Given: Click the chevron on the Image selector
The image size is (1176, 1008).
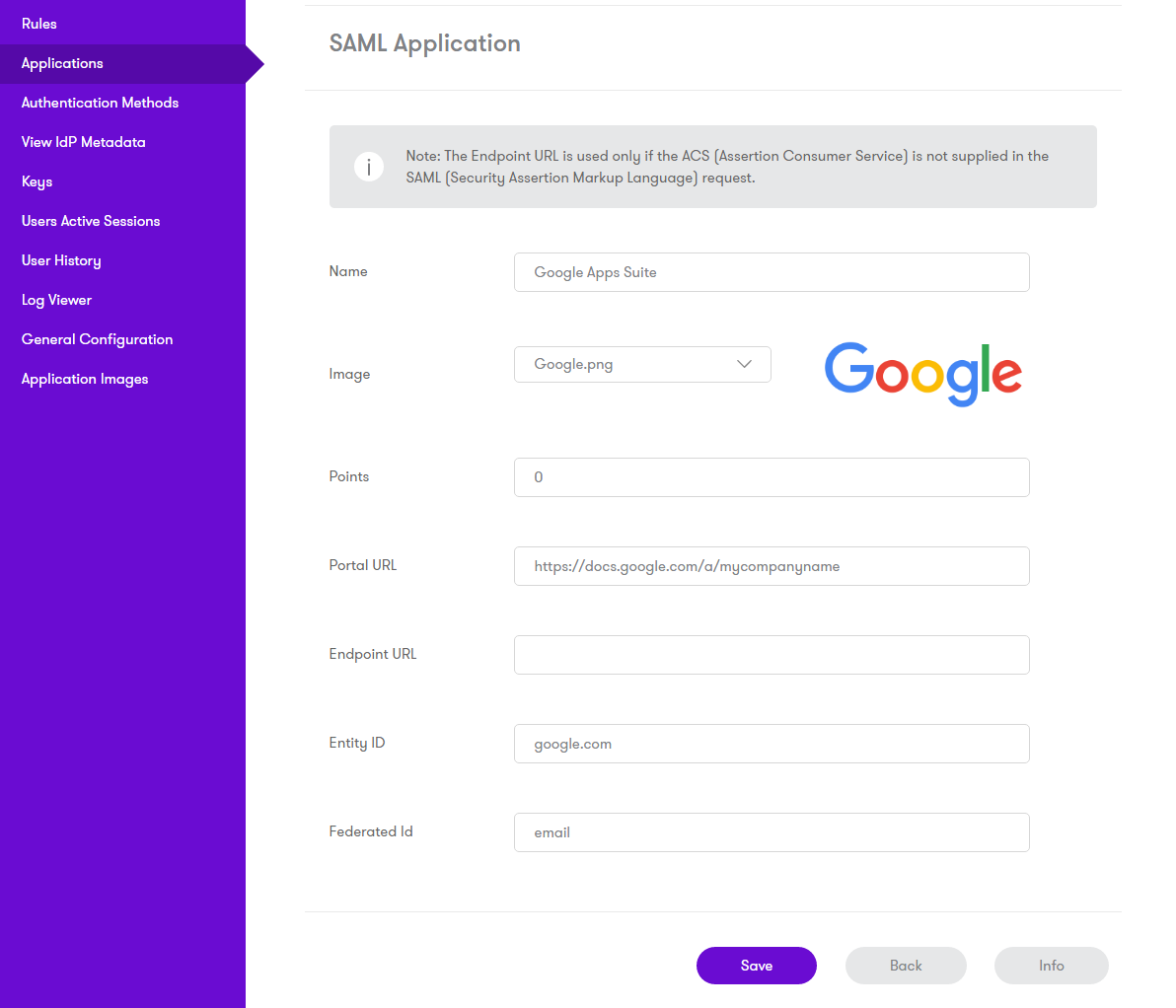Looking at the screenshot, I should point(745,364).
